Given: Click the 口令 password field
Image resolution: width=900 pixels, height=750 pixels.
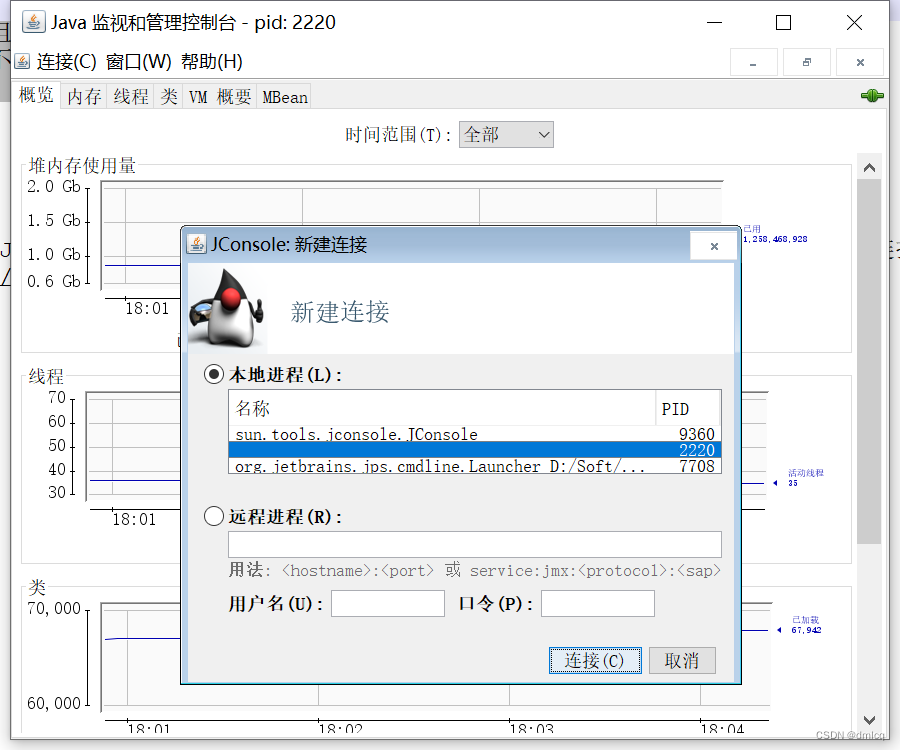Looking at the screenshot, I should (598, 604).
